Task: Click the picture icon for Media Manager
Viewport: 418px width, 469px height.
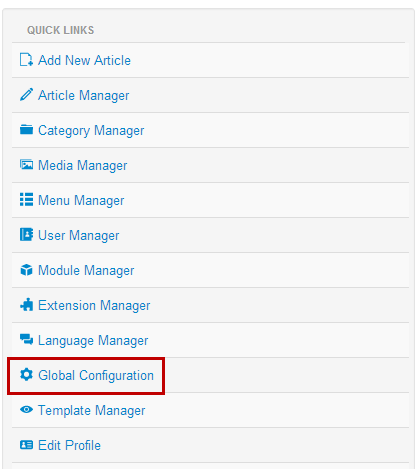Action: [26, 165]
